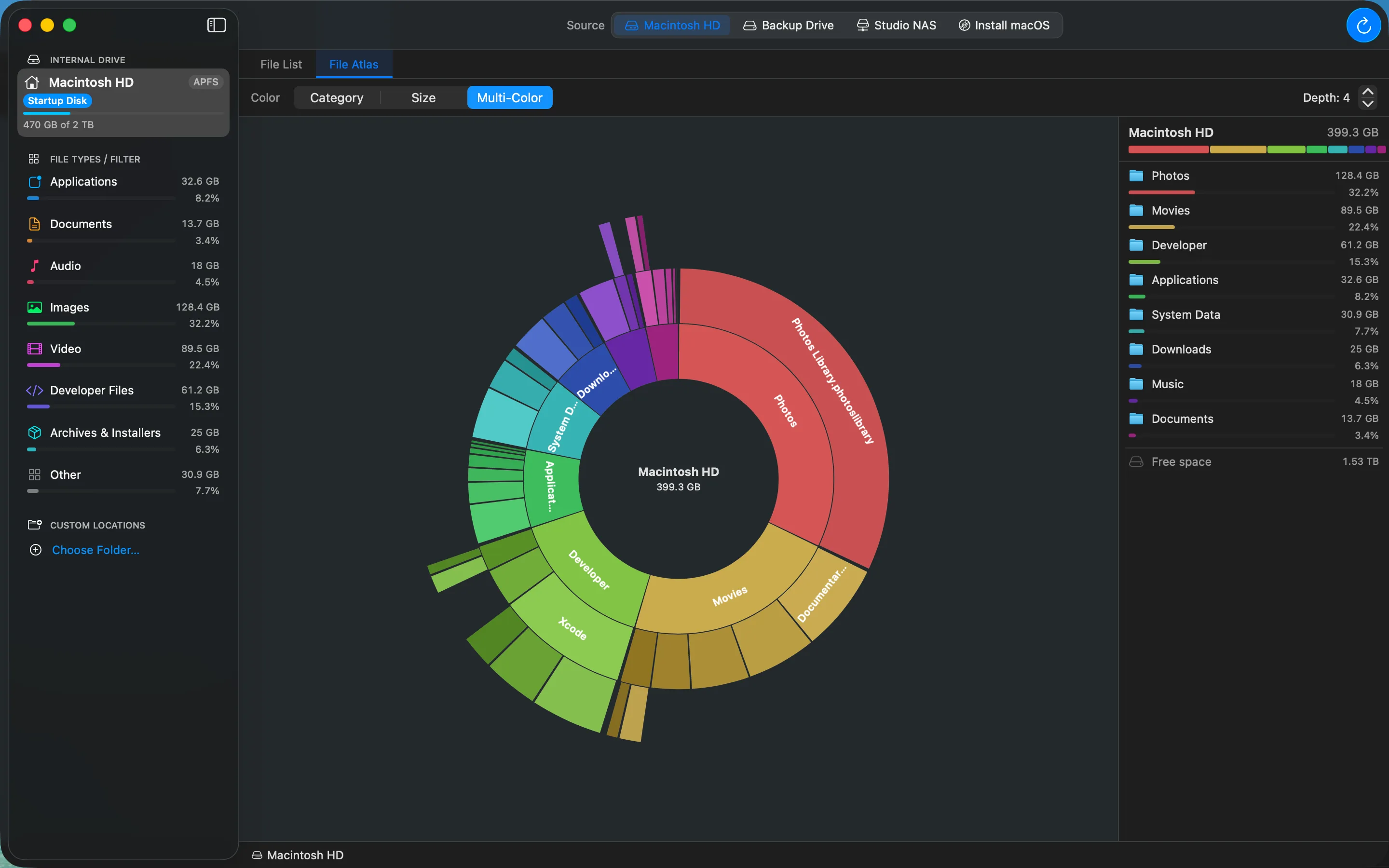Click the Video film strip icon
This screenshot has height=868, width=1389.
tap(34, 349)
